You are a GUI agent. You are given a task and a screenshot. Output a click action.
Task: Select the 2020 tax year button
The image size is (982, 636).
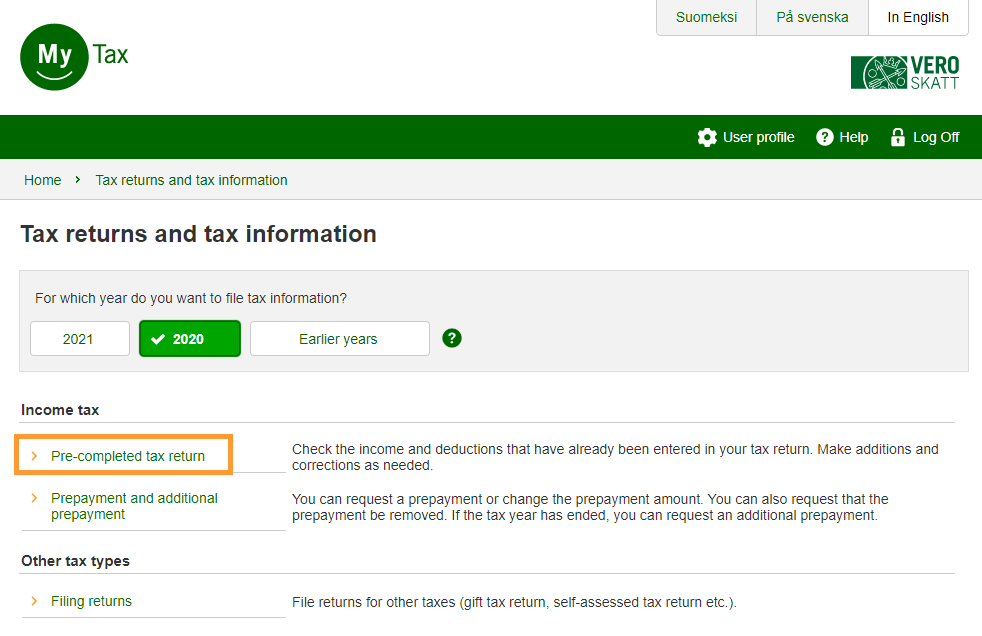190,339
